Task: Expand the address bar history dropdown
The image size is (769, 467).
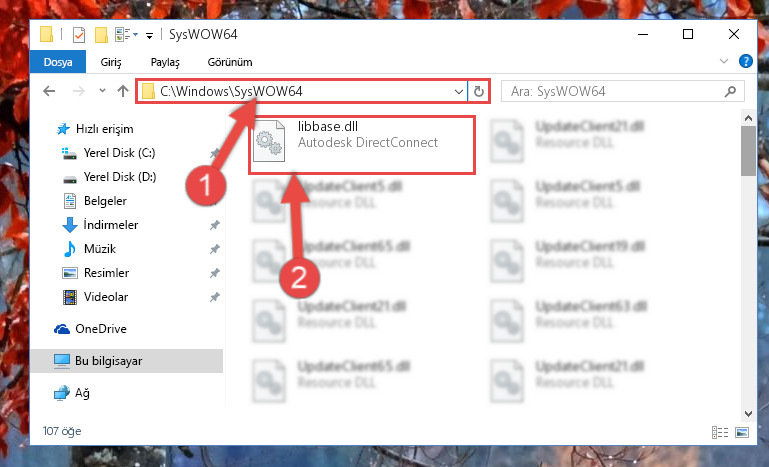Action: click(459, 92)
